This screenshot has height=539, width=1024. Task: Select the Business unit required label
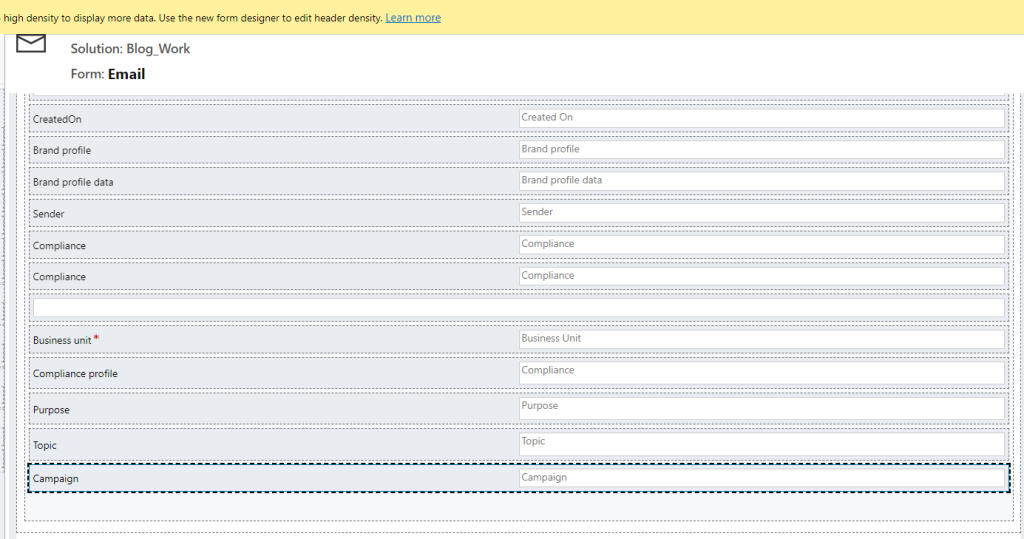point(66,340)
